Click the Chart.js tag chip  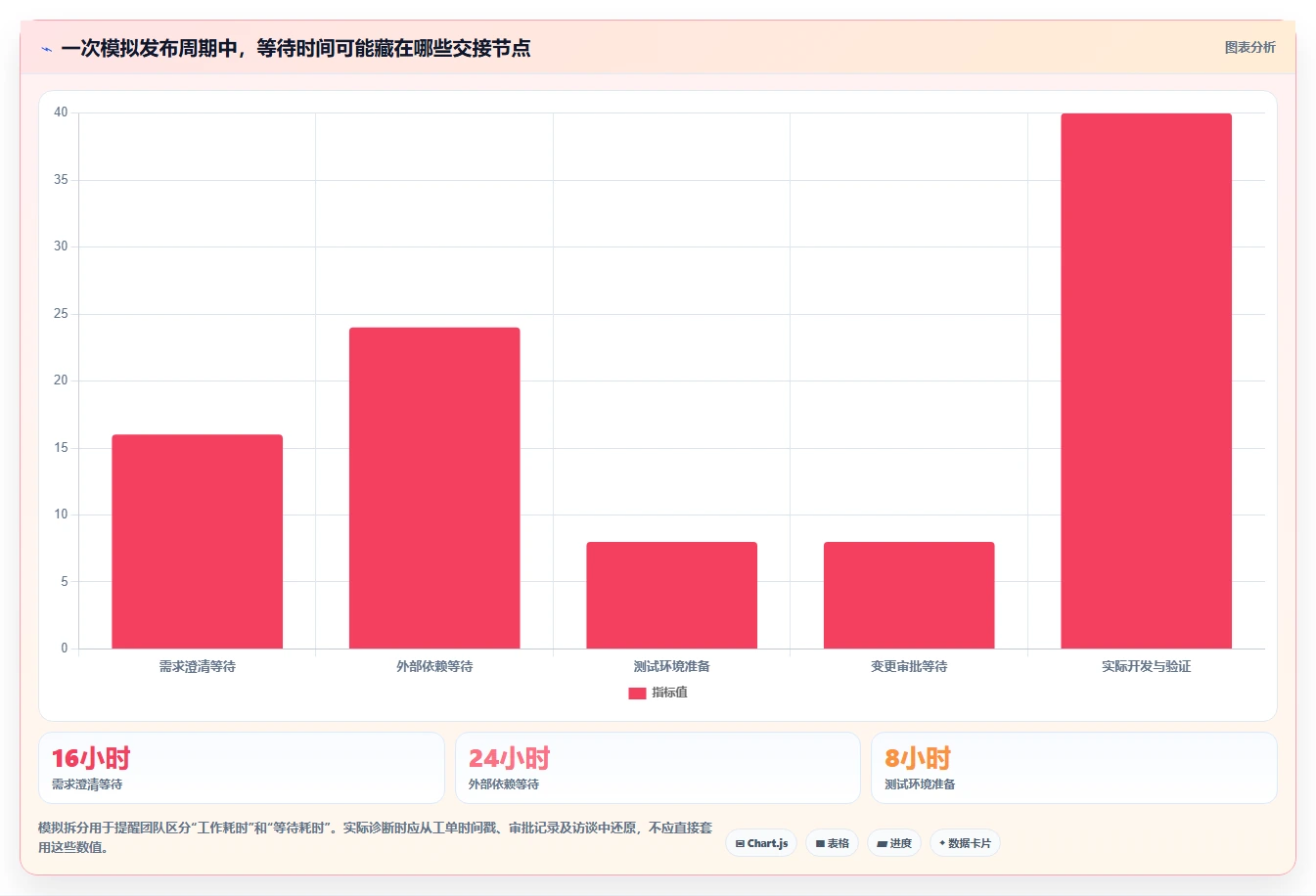pos(761,843)
